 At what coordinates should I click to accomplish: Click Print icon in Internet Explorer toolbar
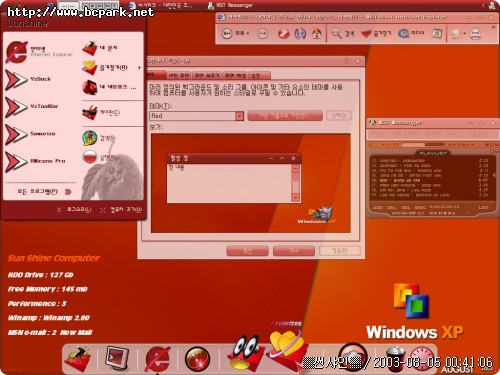point(476,33)
